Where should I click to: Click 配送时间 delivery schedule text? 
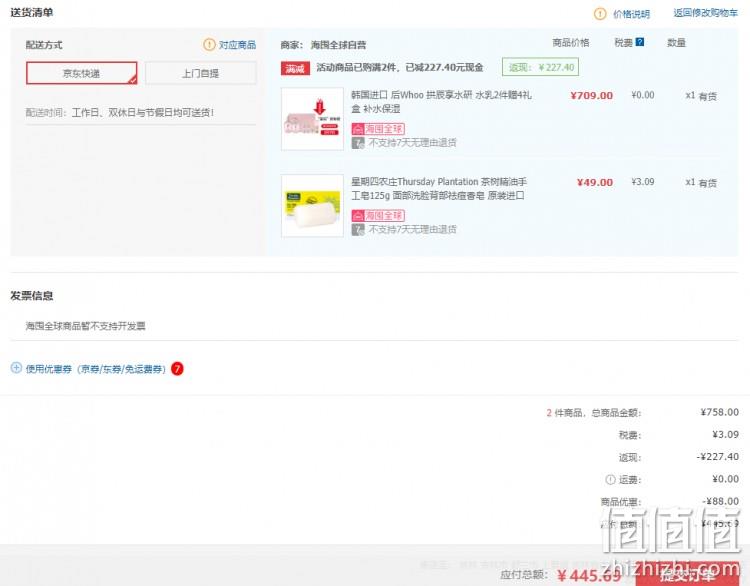pyautogui.click(x=120, y=112)
